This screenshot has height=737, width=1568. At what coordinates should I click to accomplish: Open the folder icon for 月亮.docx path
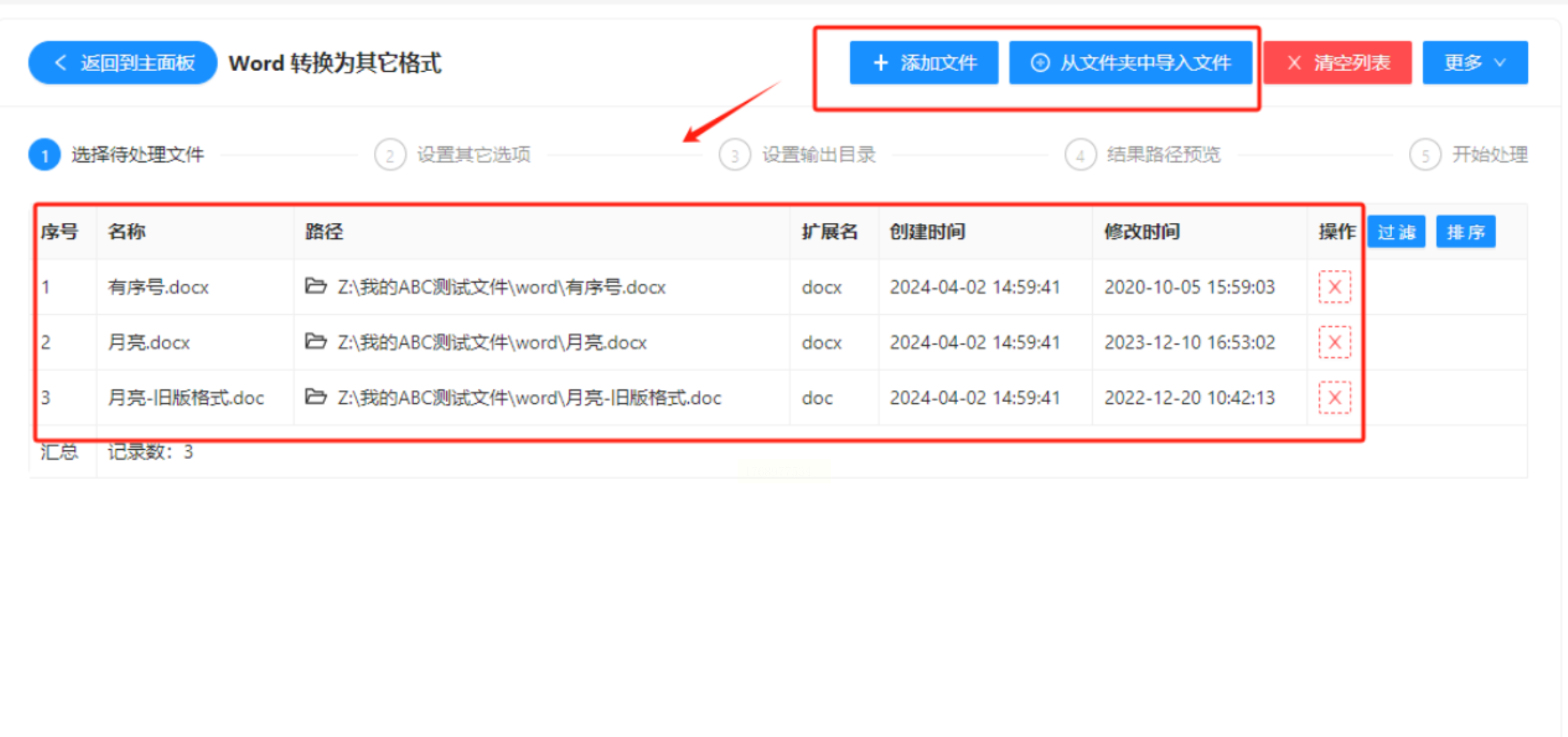tap(315, 342)
